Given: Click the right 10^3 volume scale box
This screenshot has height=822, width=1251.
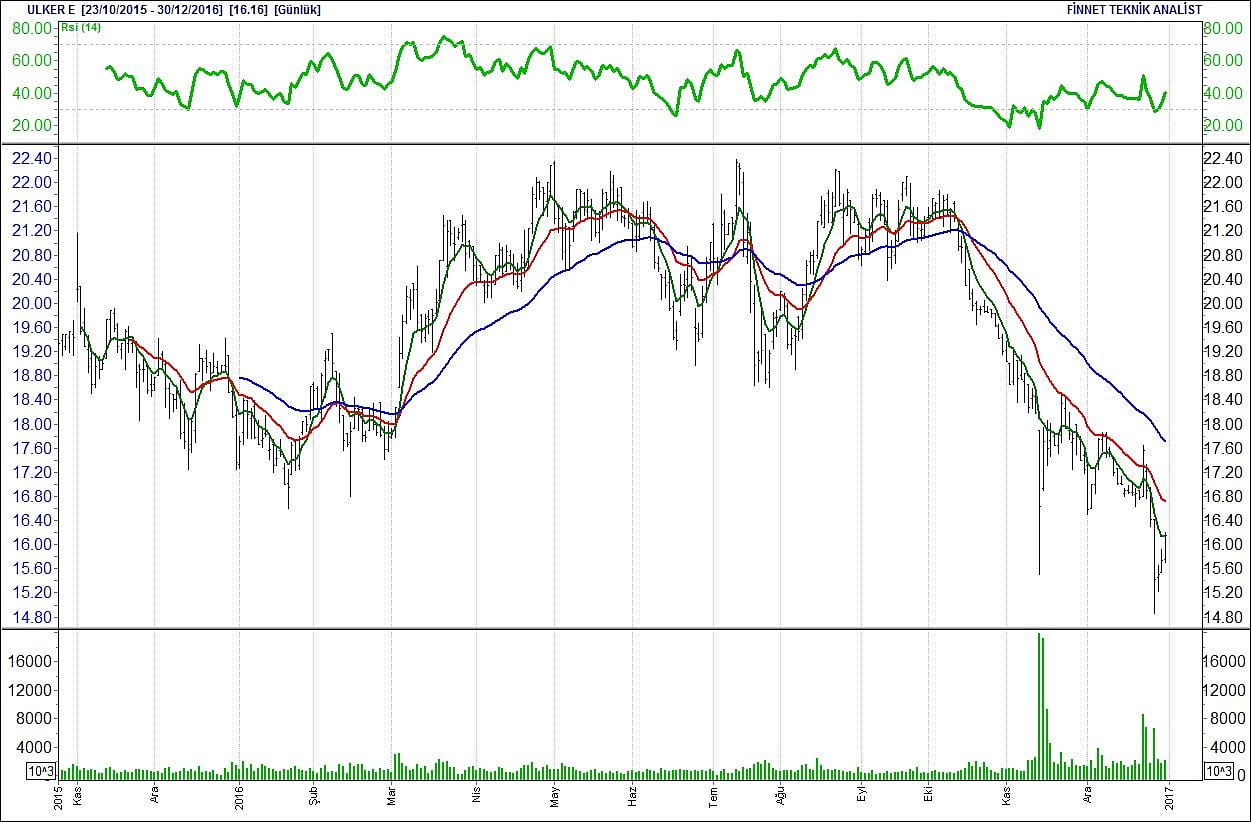Looking at the screenshot, I should click(1219, 770).
